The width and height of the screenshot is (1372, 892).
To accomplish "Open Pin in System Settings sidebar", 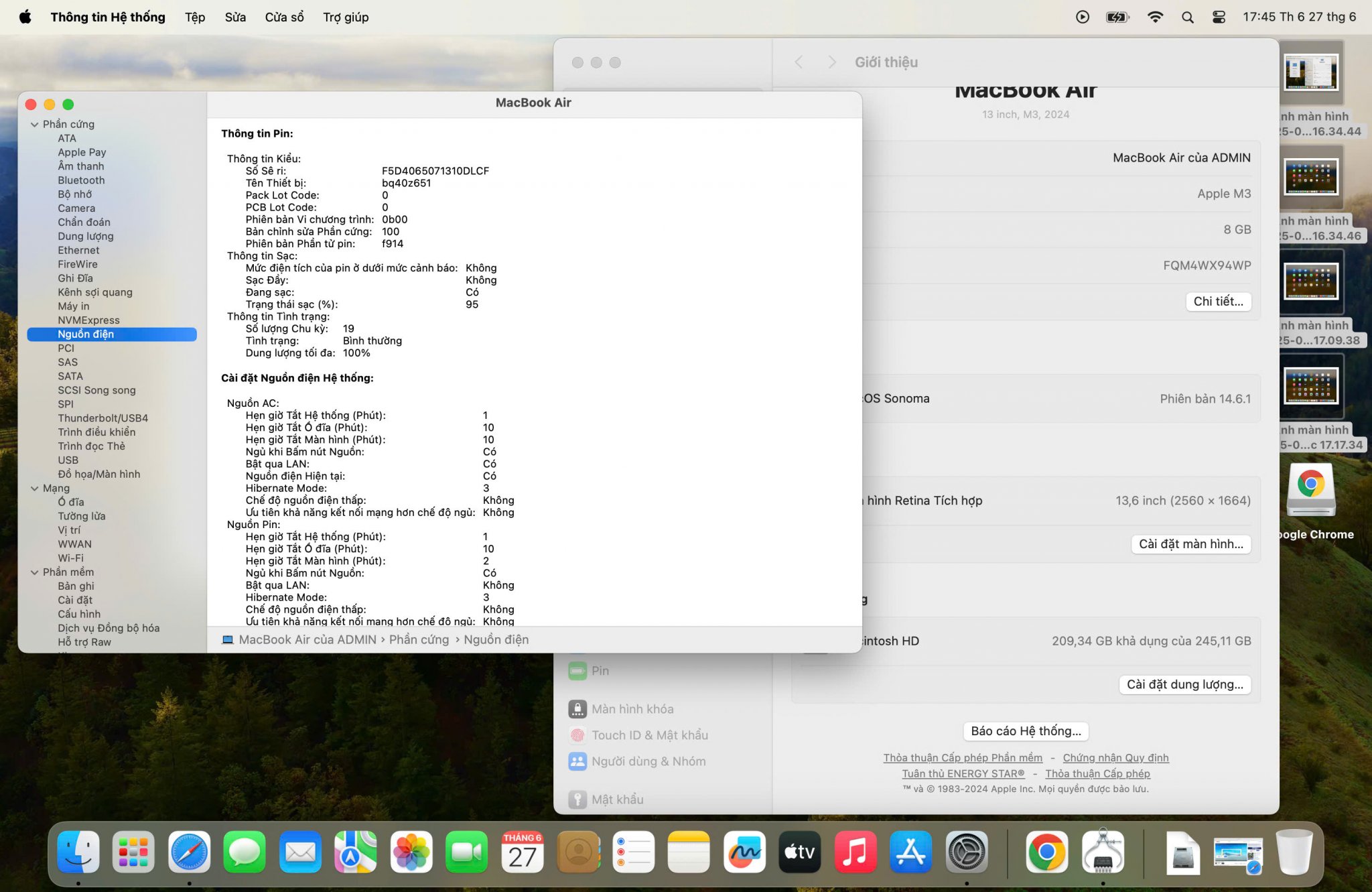I will click(589, 671).
